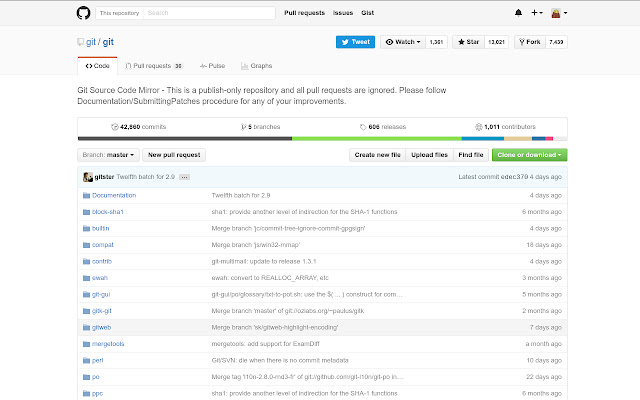Switch to the Pull requests tab
Viewport: 640px width, 400px height.
tap(154, 66)
